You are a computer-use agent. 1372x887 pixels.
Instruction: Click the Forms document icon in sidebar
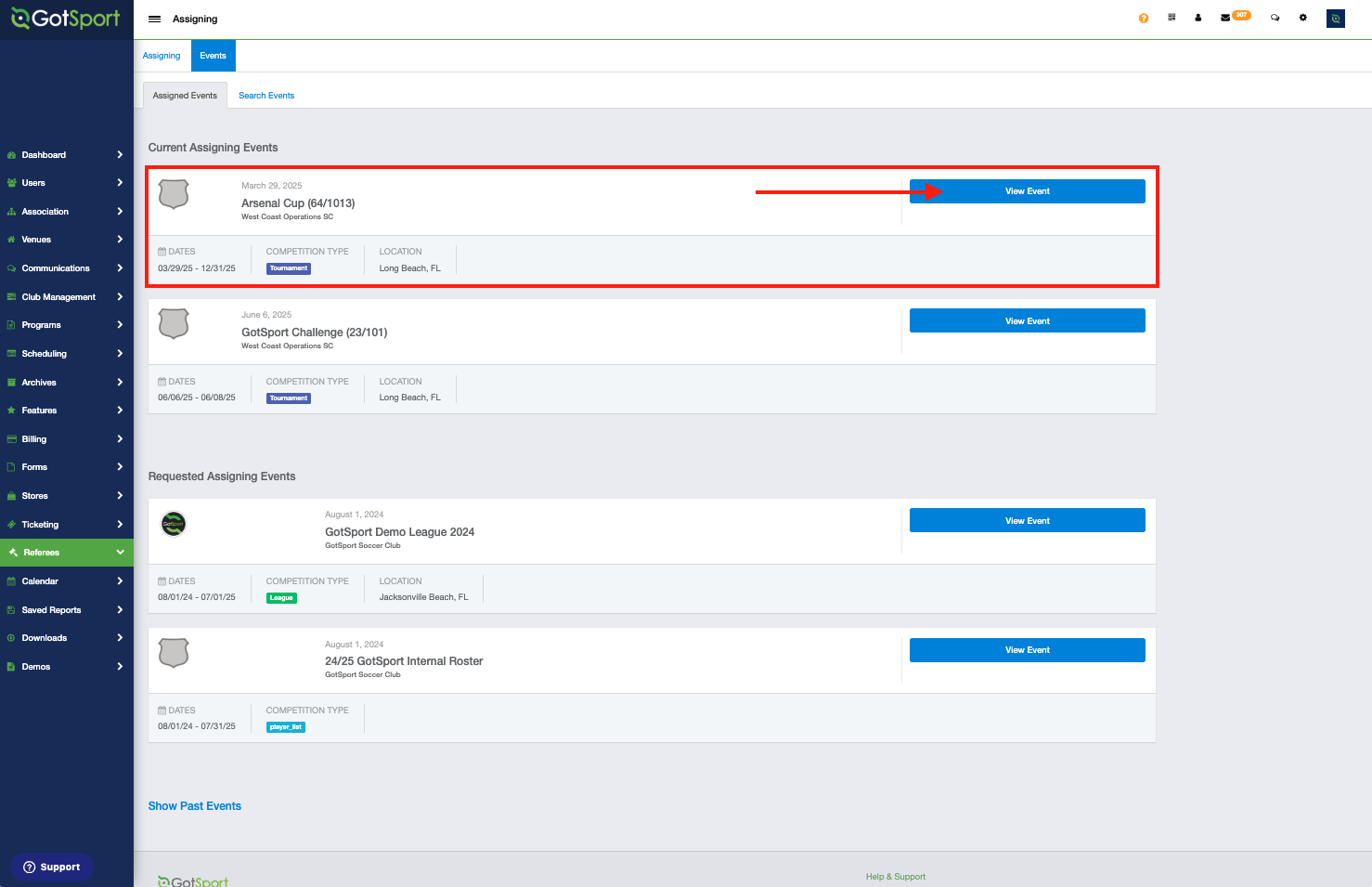pyautogui.click(x=11, y=467)
